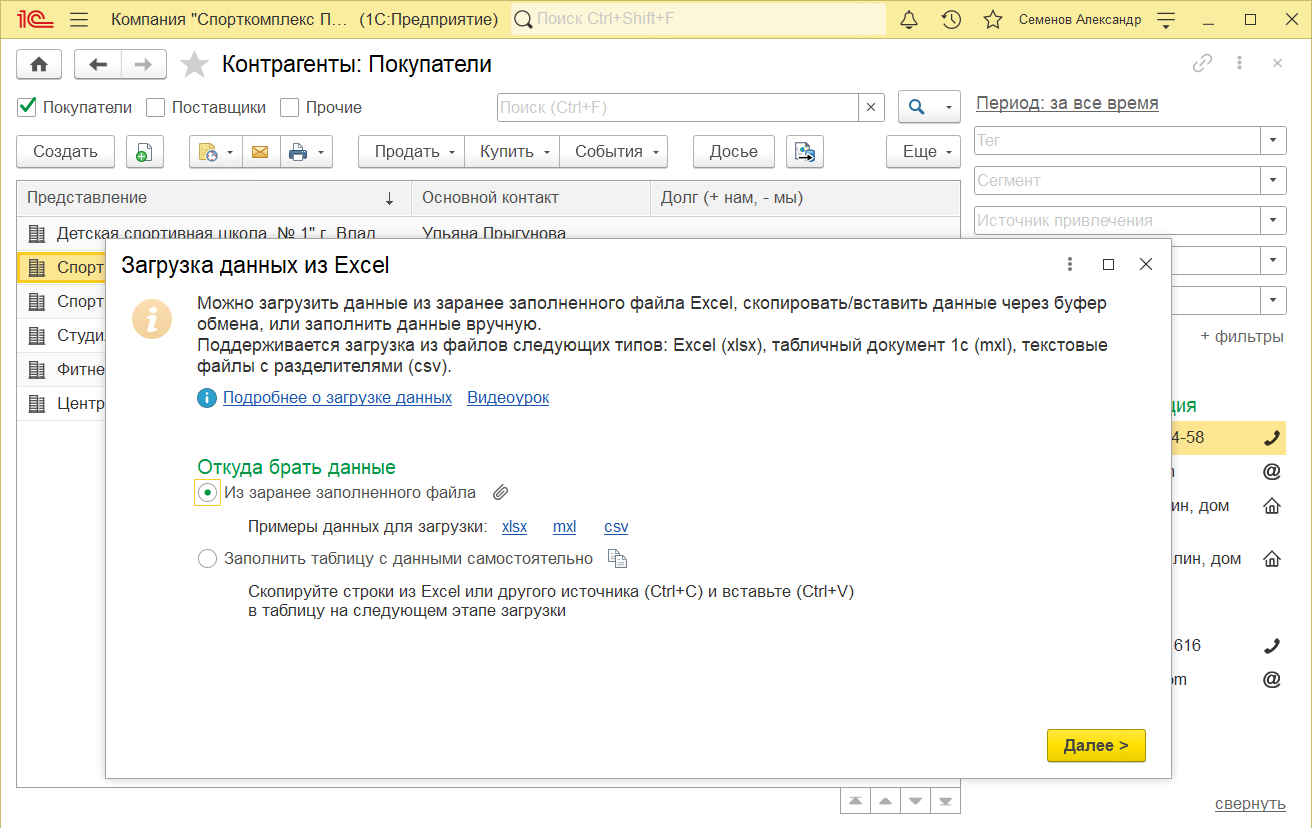Go to the home page

coord(39,64)
